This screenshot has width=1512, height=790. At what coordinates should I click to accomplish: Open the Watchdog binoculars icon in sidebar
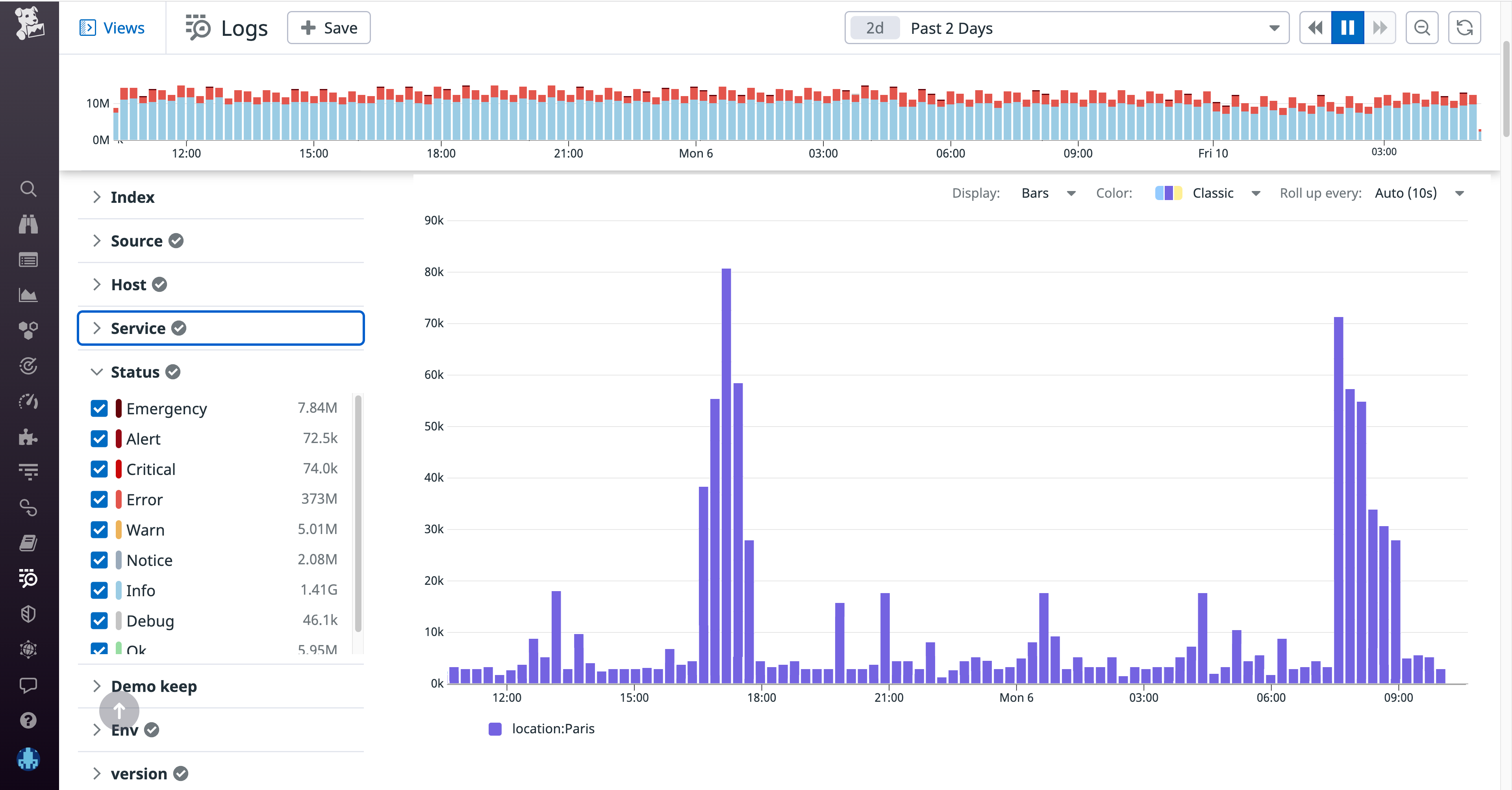pyautogui.click(x=28, y=224)
